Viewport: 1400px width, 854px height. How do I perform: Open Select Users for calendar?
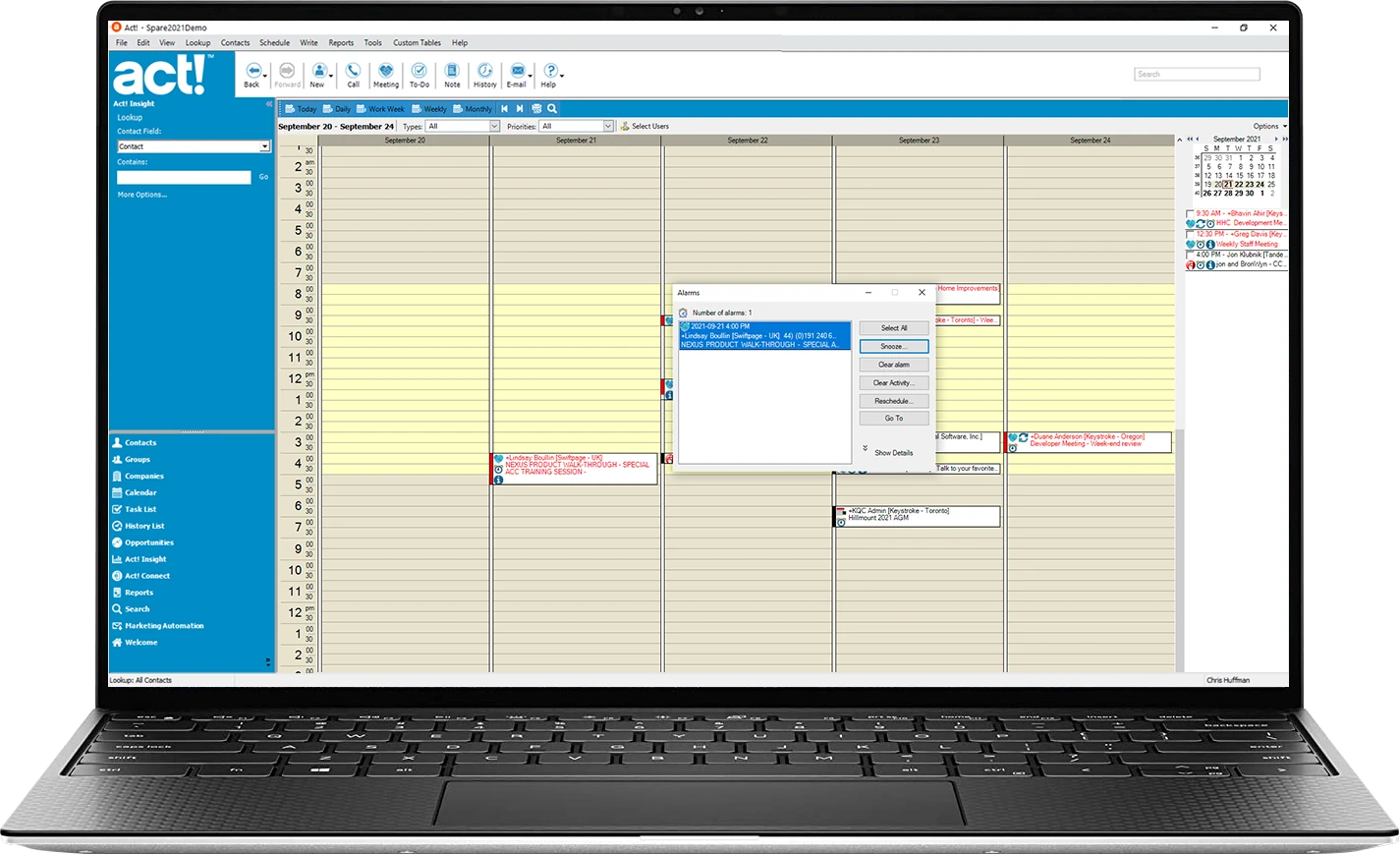[x=644, y=126]
